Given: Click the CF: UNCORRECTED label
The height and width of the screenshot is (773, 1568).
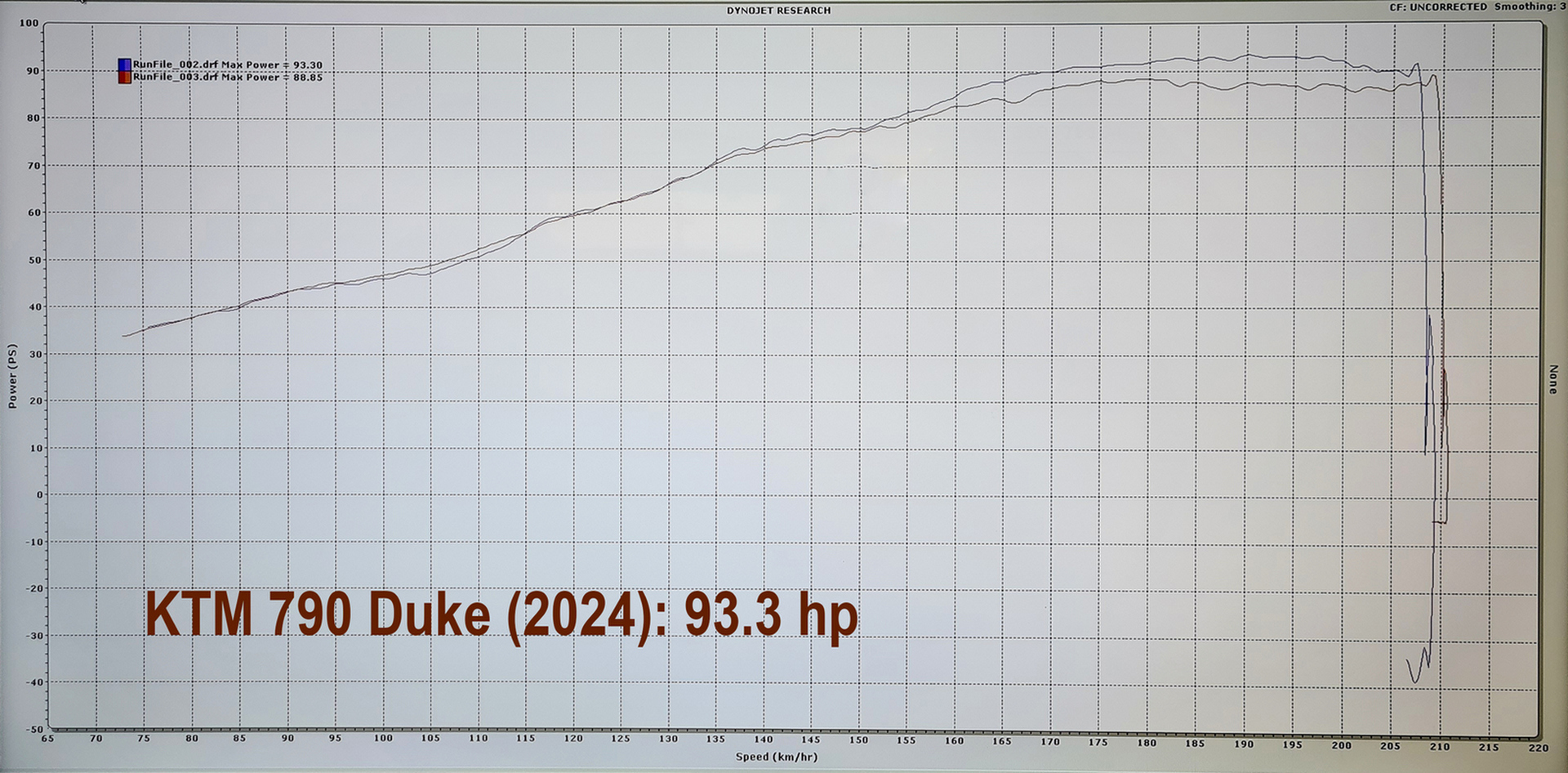Looking at the screenshot, I should pyautogui.click(x=1438, y=7).
